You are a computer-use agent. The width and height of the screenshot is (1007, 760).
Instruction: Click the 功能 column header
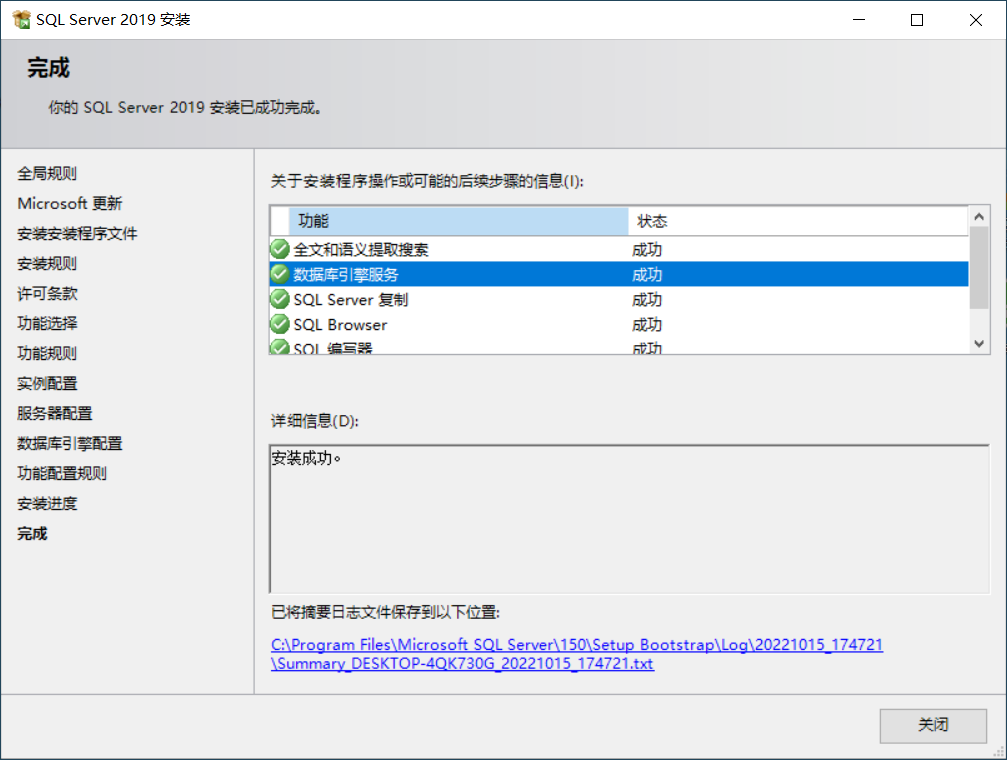[459, 221]
